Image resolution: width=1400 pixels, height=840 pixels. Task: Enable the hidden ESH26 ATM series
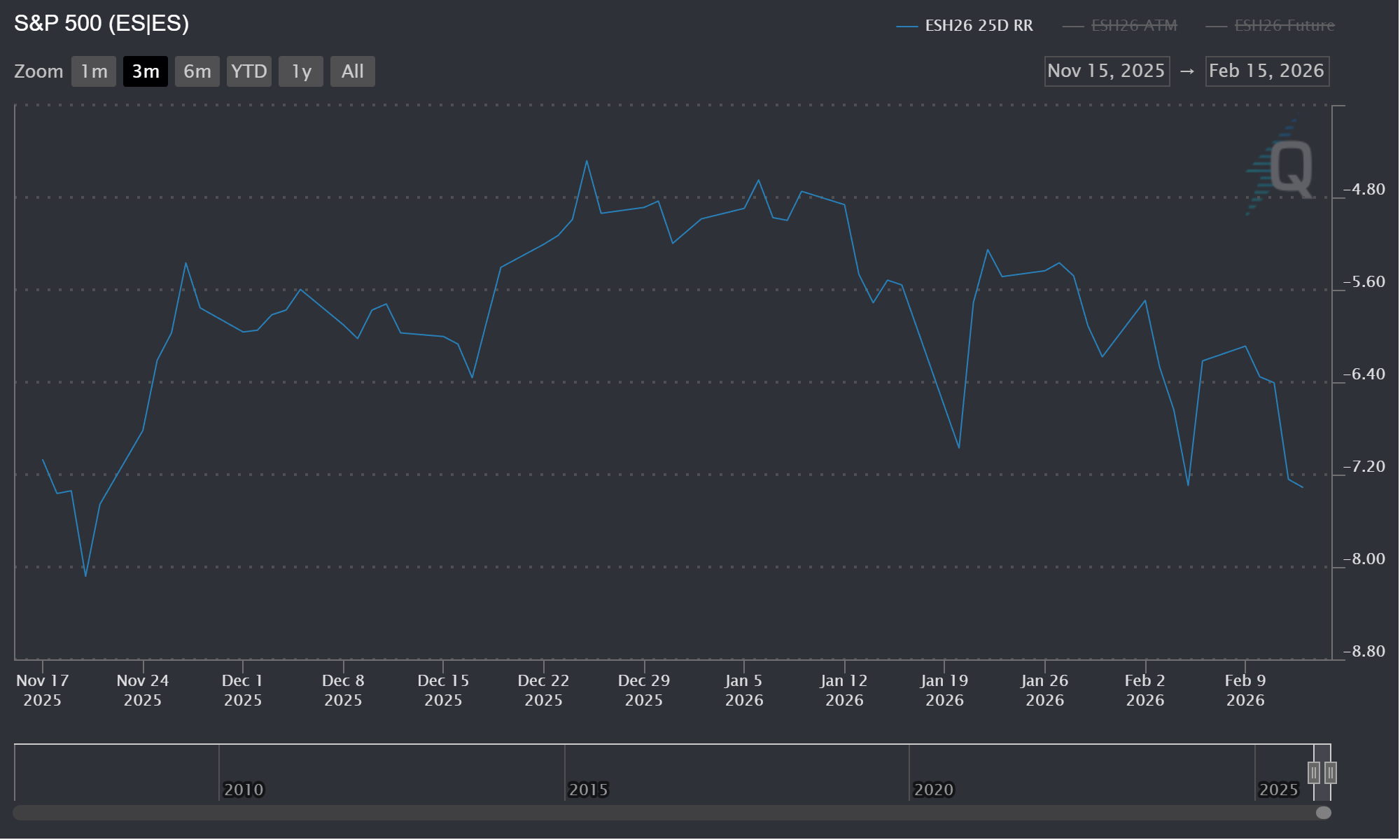1134,26
